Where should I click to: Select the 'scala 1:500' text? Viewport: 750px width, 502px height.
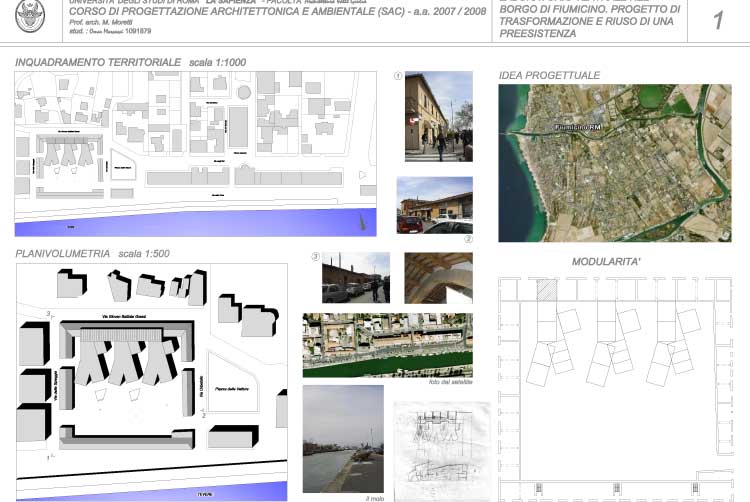[x=144, y=253]
